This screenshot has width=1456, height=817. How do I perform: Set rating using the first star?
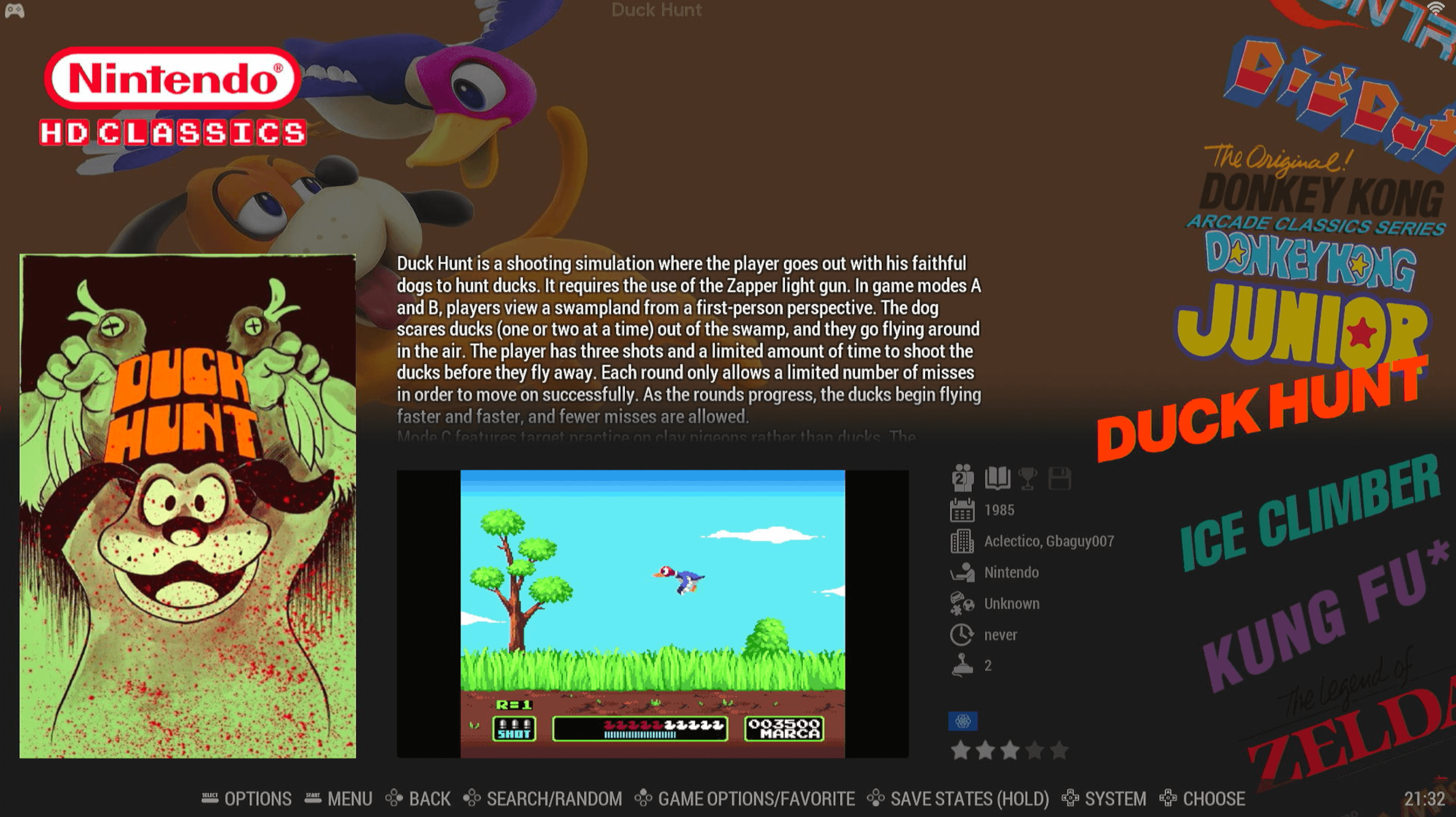click(x=960, y=751)
